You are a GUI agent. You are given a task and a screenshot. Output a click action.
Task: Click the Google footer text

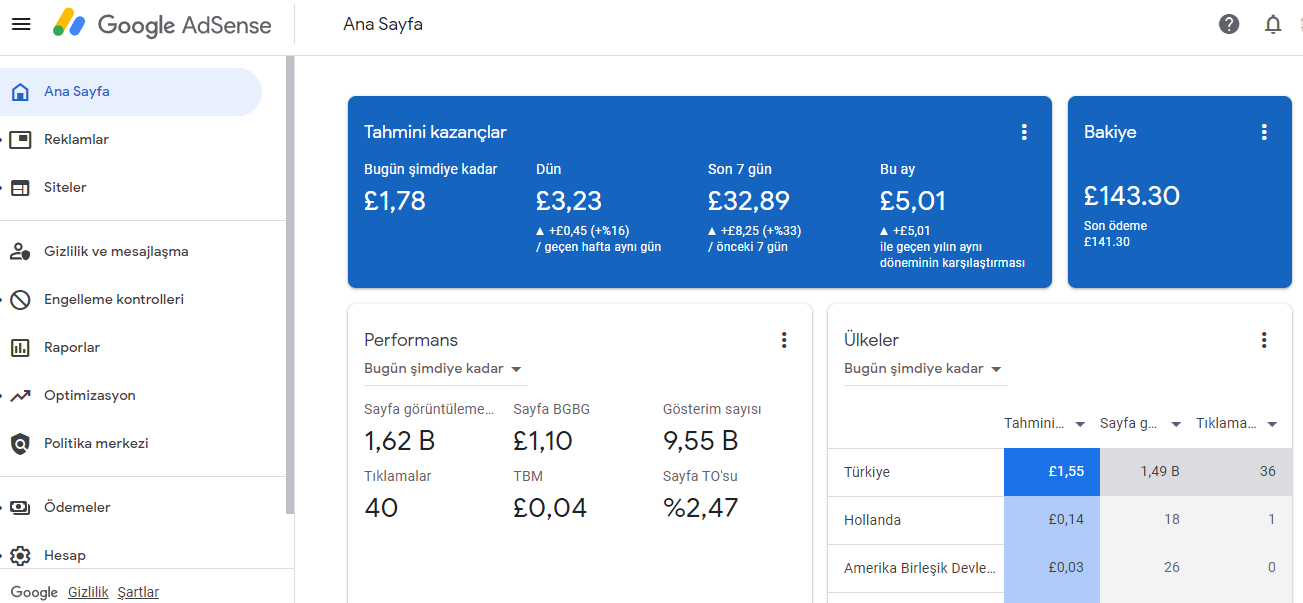point(34,592)
